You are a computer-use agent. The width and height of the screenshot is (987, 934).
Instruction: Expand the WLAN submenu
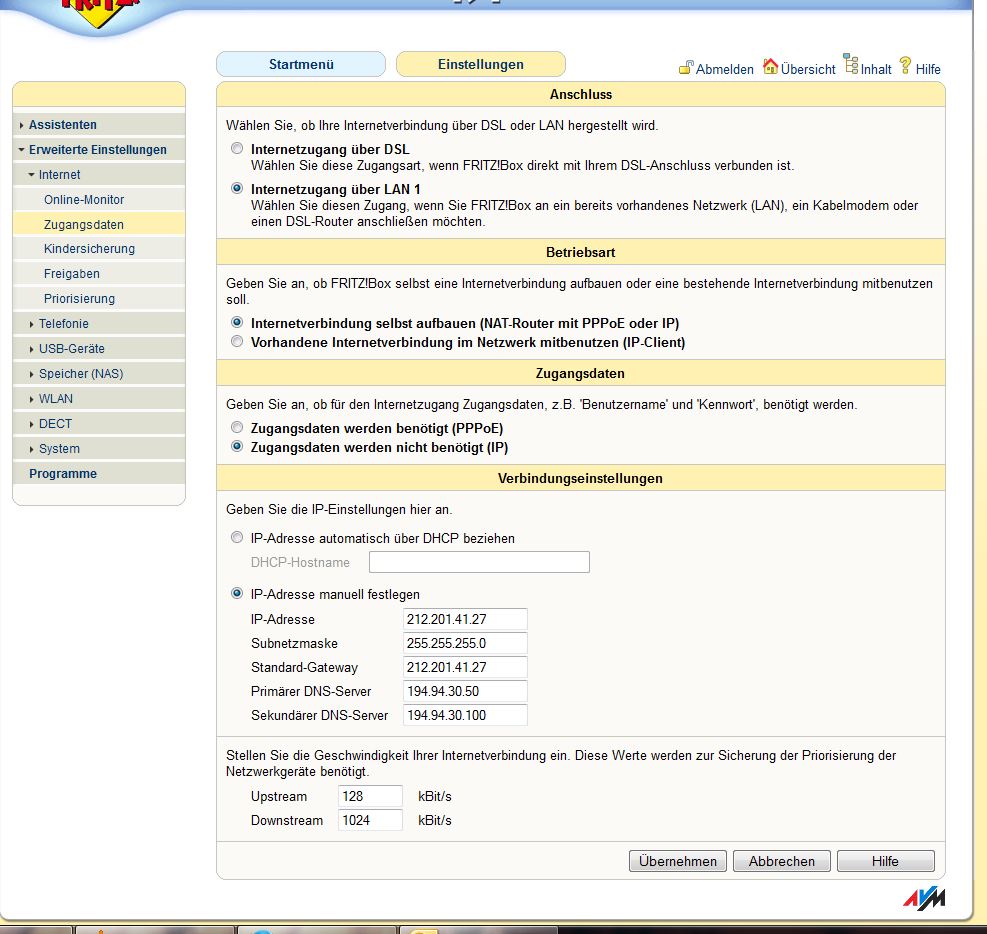click(99, 398)
